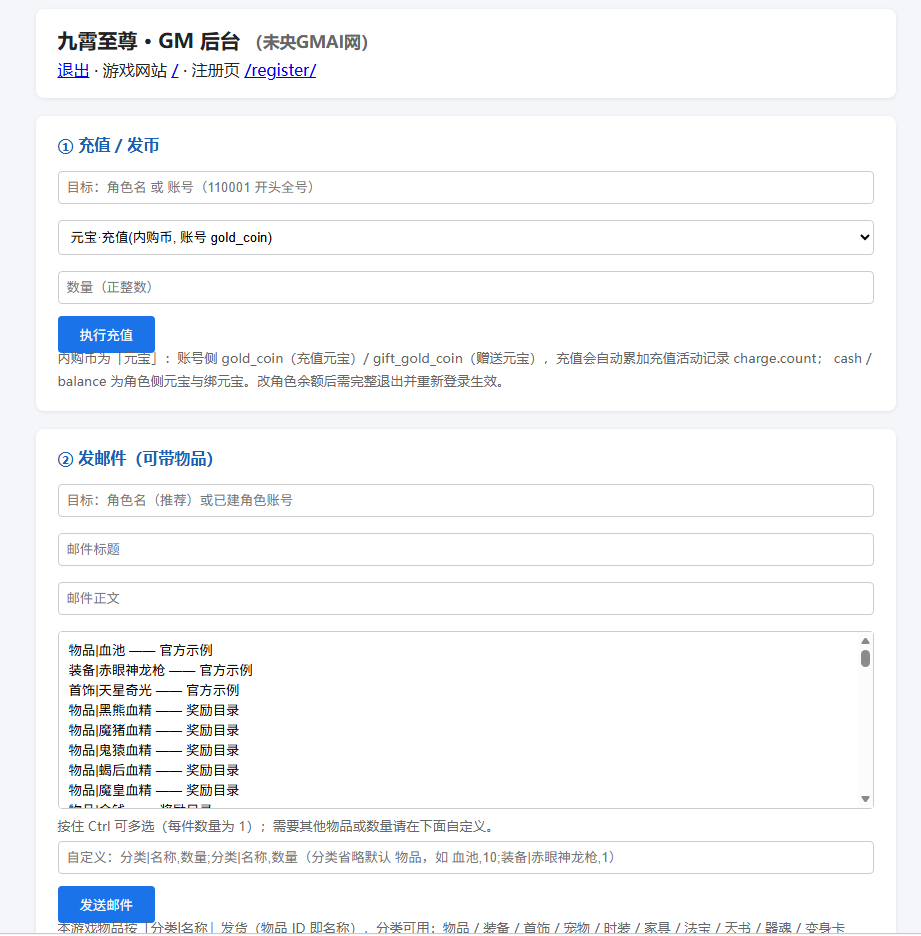Click the item list scroll down arrow
This screenshot has width=921, height=936.
pyautogui.click(x=865, y=799)
